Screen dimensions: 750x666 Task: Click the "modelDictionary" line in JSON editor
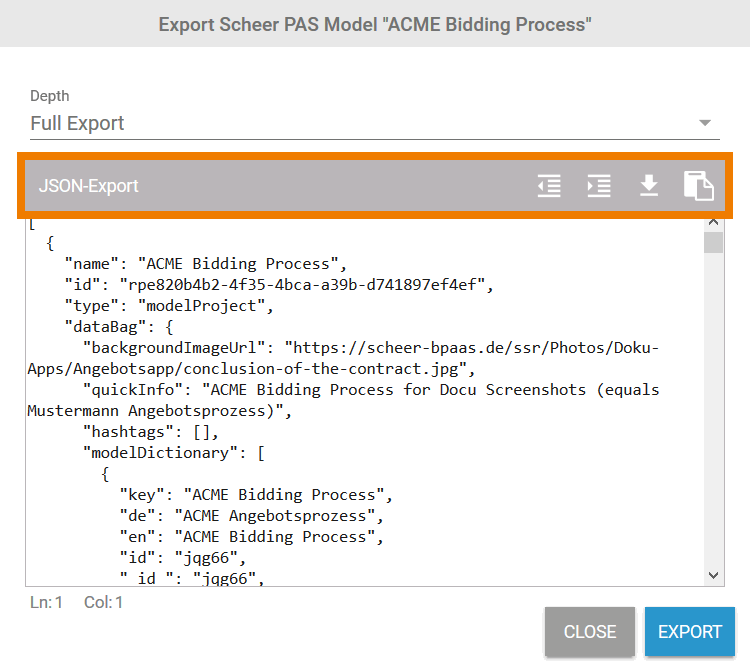[x=173, y=453]
